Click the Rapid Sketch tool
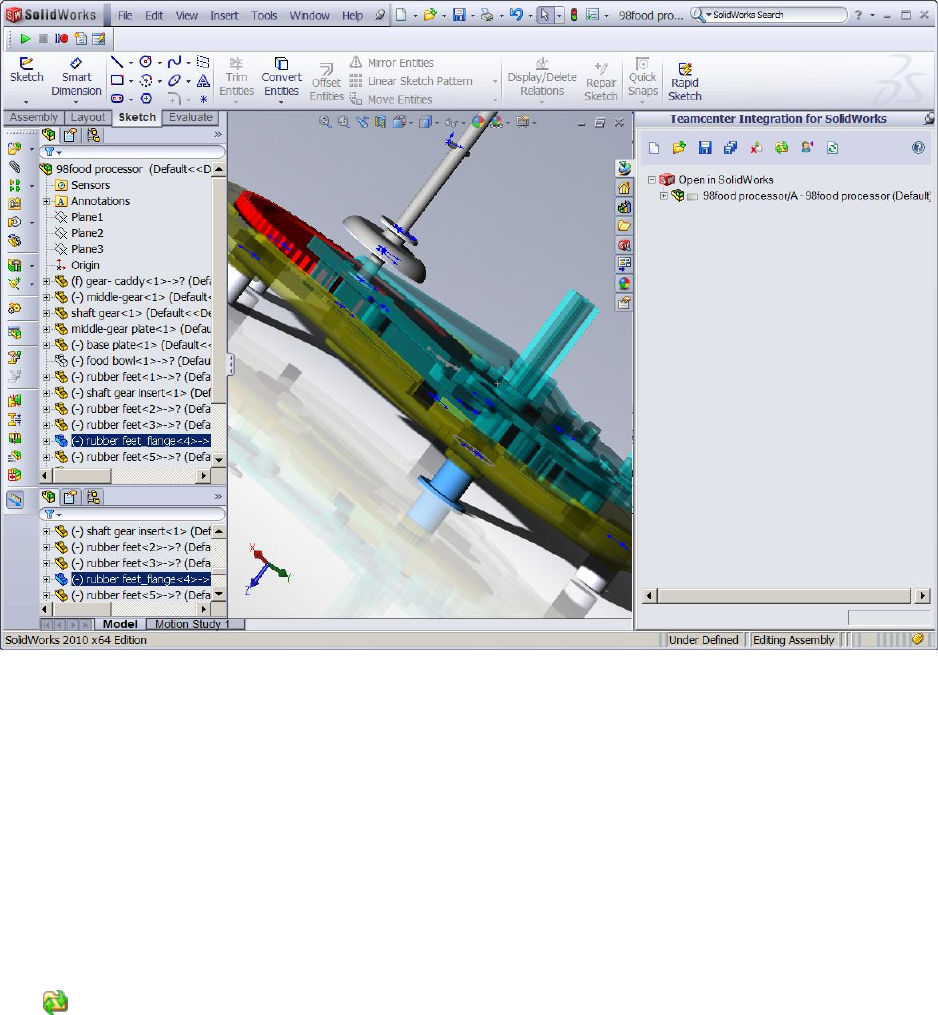Viewport: 938px width, 1015px height. 685,82
